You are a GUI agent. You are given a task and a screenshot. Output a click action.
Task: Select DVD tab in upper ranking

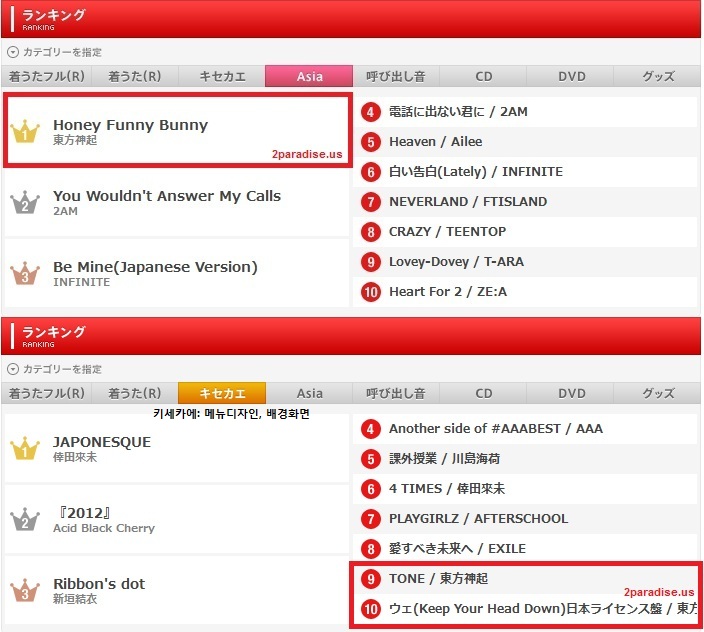pyautogui.click(x=571, y=76)
